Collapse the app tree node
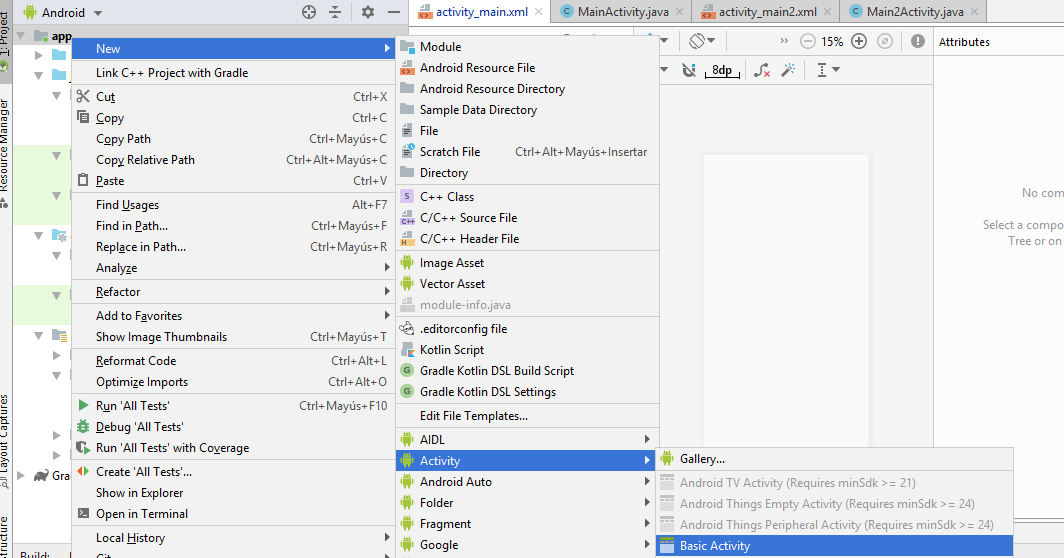The width and height of the screenshot is (1064, 558). 21,36
